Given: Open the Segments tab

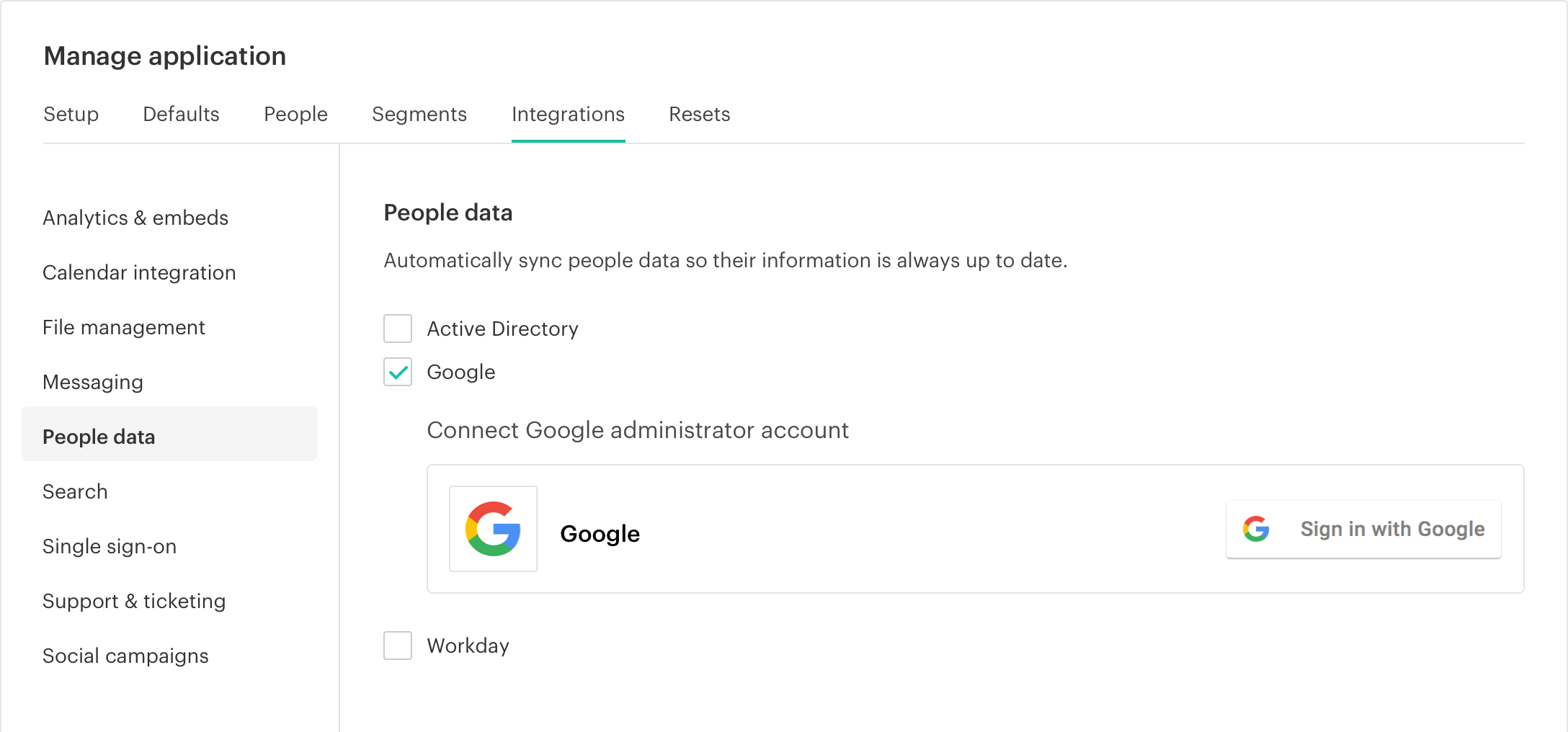Looking at the screenshot, I should point(419,114).
